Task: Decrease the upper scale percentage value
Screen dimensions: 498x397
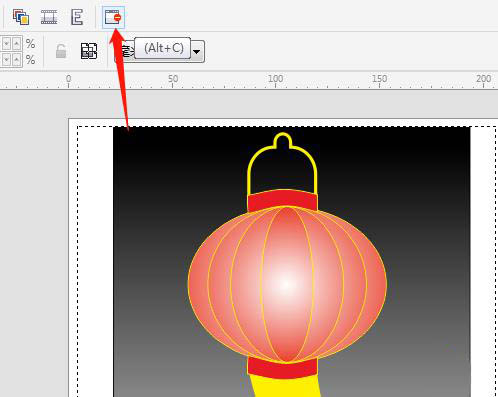Action: (x=6, y=43)
